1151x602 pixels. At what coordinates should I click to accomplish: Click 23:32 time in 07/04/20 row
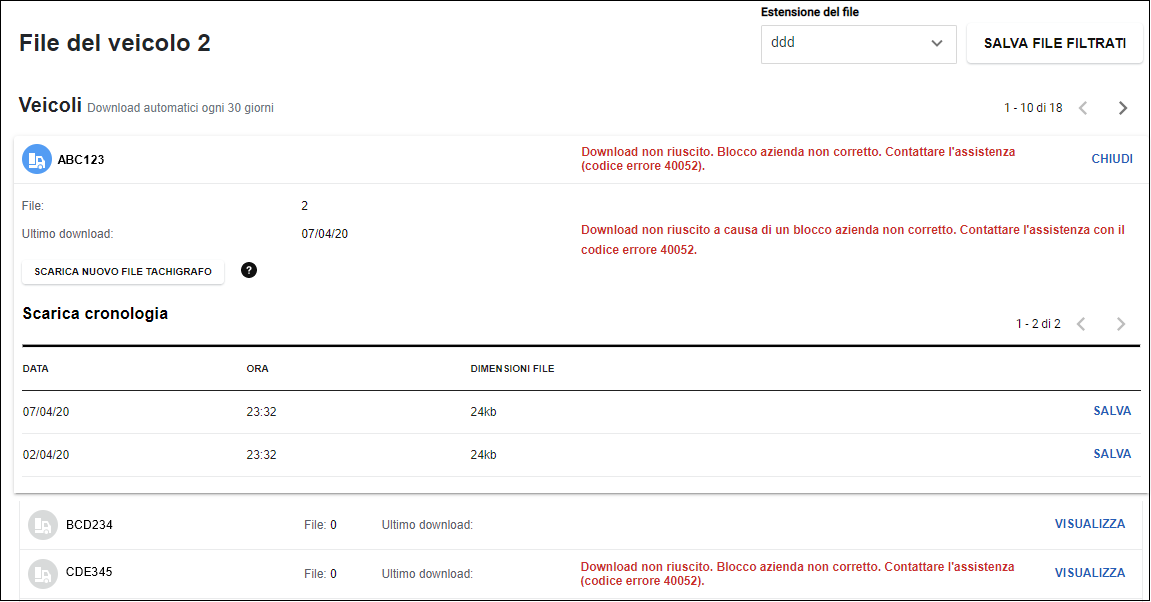(x=261, y=412)
